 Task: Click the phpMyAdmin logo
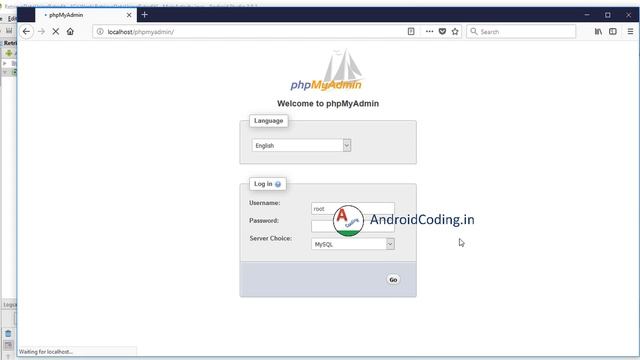[x=327, y=70]
